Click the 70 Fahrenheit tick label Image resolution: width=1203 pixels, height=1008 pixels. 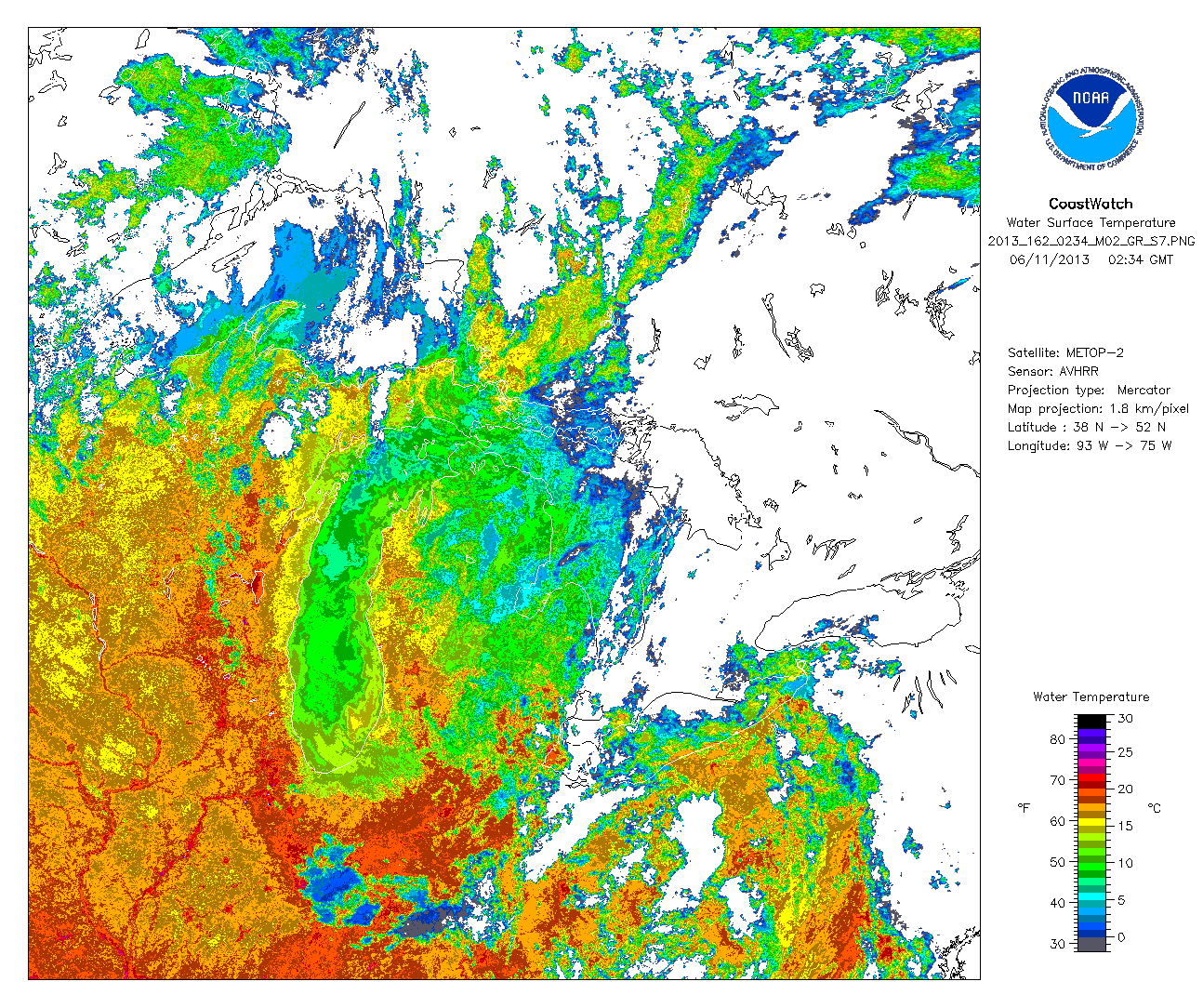point(1058,780)
